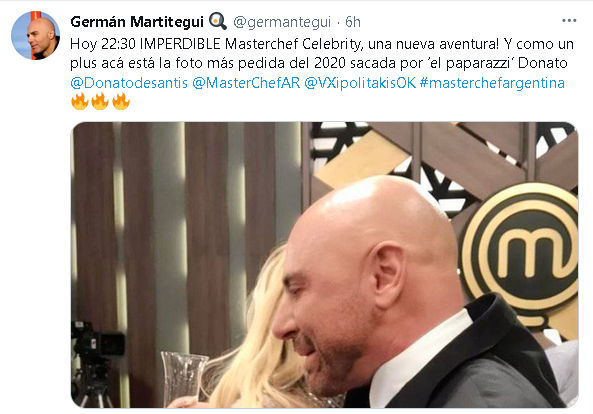593x414 pixels.
Task: Click the last fire emoji
Action: tap(121, 101)
